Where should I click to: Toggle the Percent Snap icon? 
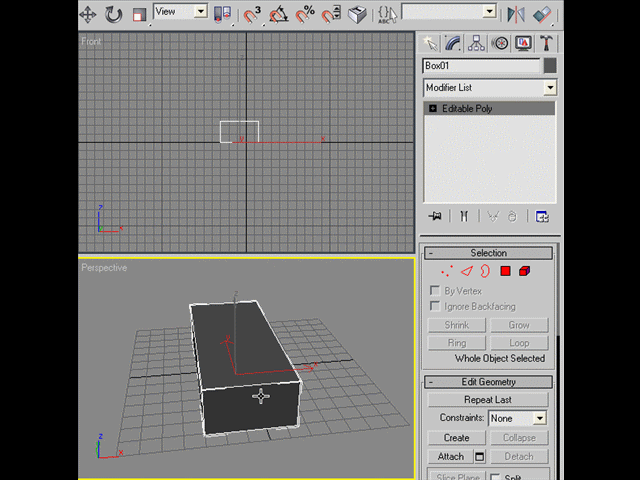coord(305,14)
